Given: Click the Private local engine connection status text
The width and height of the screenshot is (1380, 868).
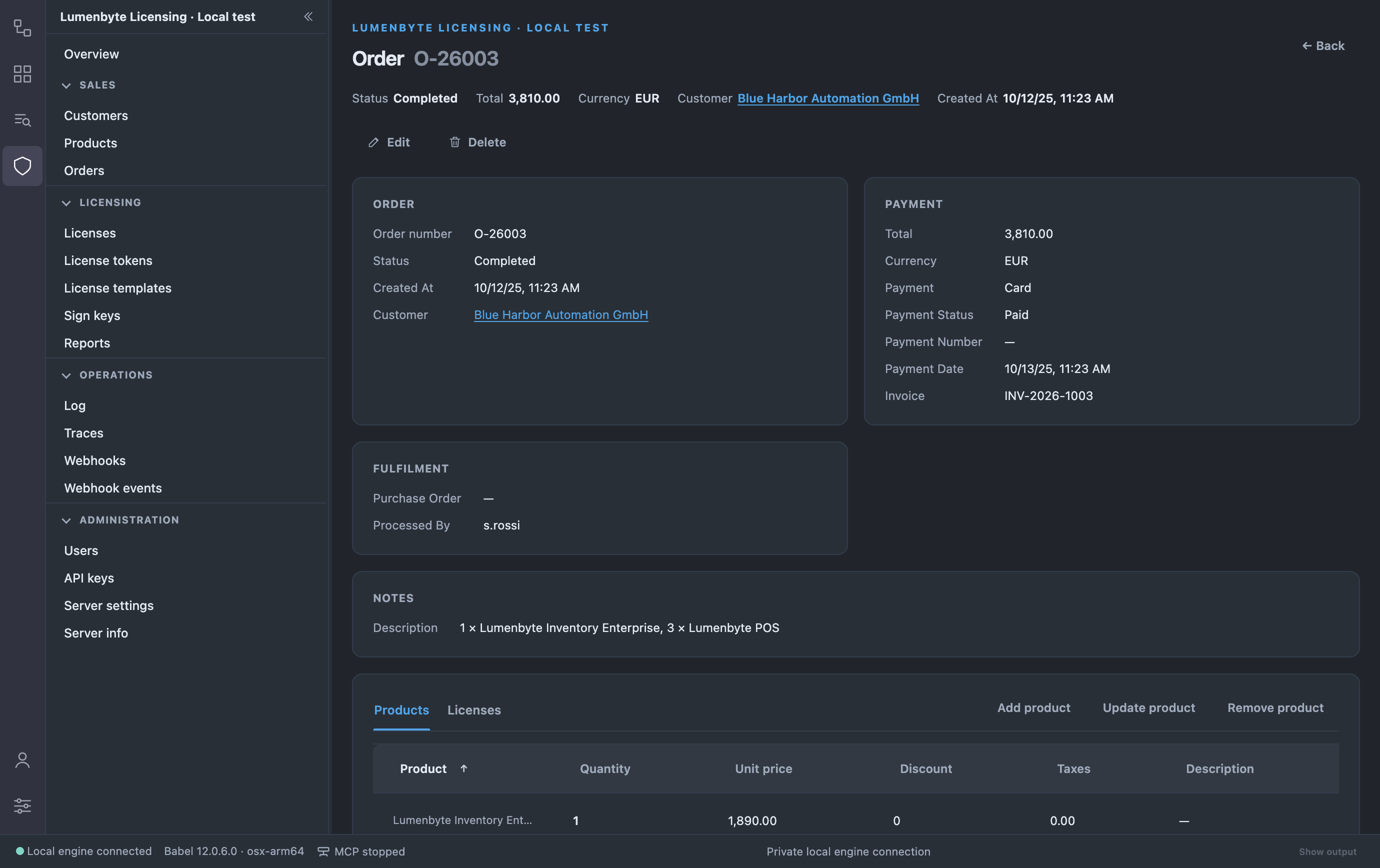Looking at the screenshot, I should tap(848, 851).
